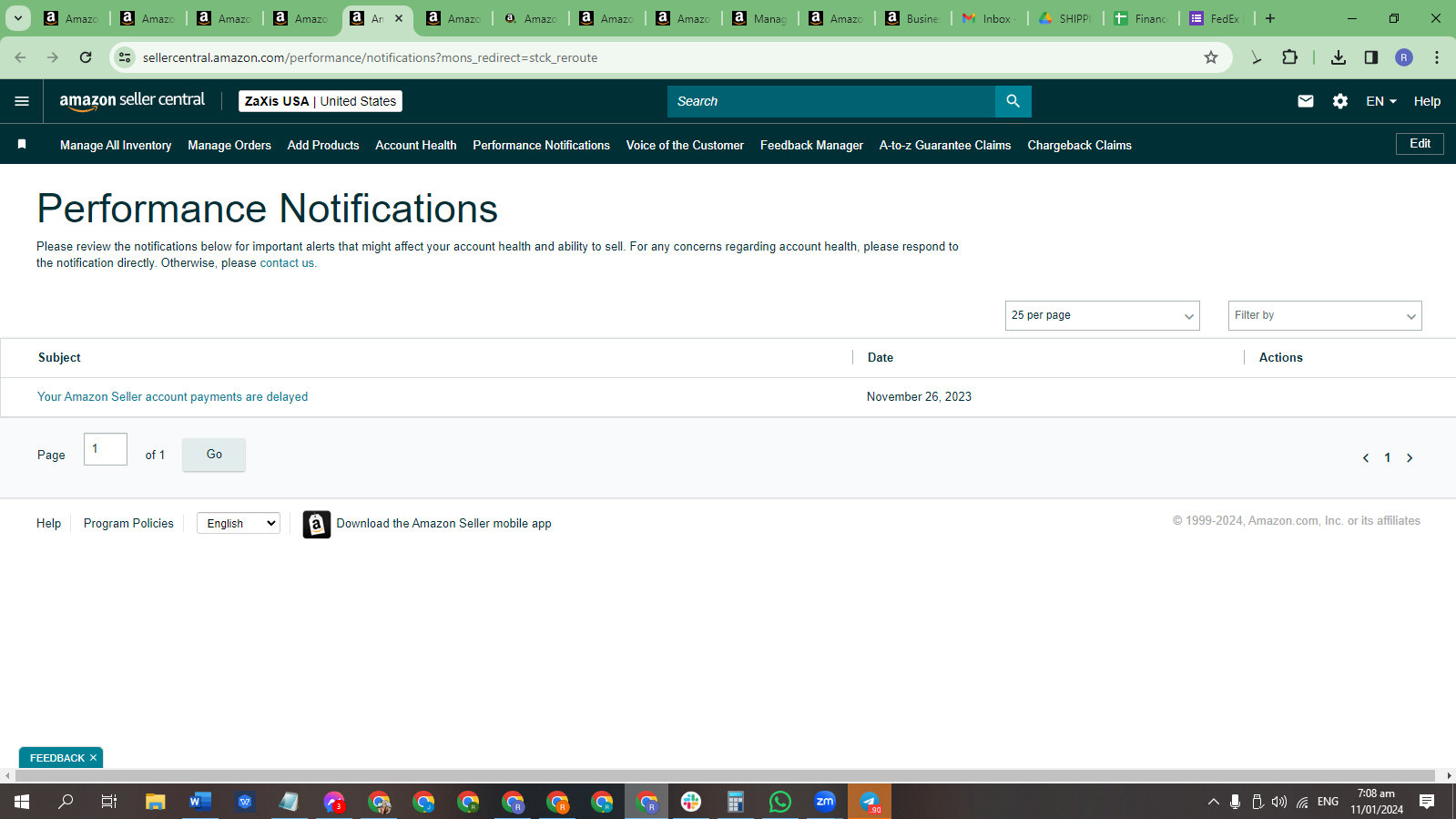Viewport: 1456px width, 819px height.
Task: Switch to the SHIPPI Google Drive tab
Action: tap(1066, 18)
